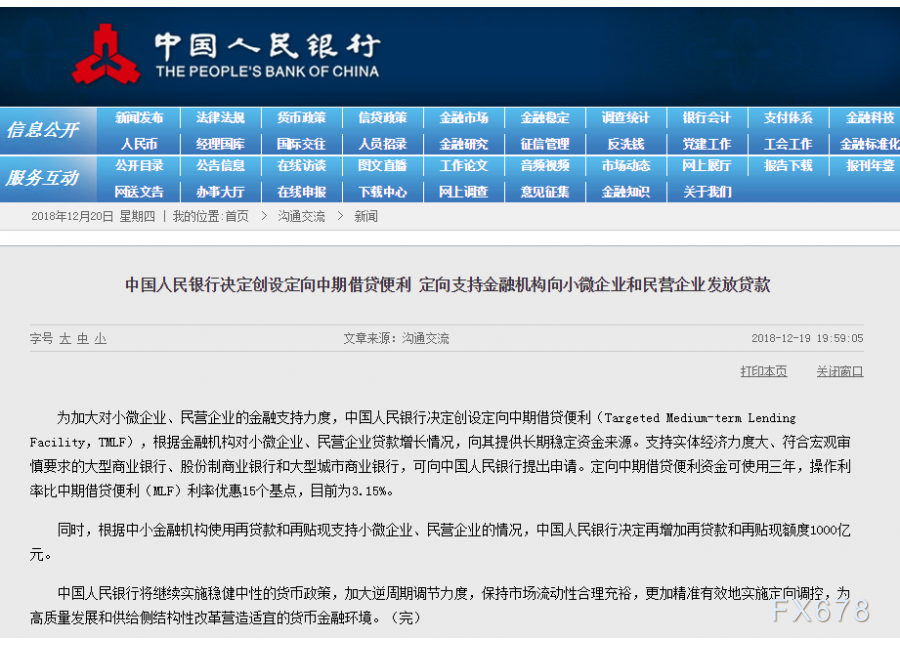This screenshot has height=646, width=900.
Task: Click 首页 in the breadcrumb
Action: (236, 216)
